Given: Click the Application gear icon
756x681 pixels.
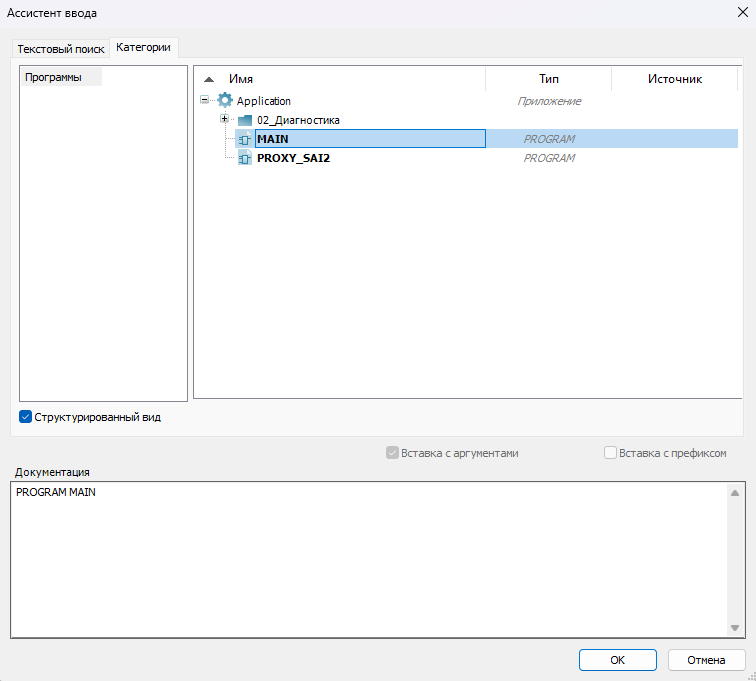Looking at the screenshot, I should (225, 101).
